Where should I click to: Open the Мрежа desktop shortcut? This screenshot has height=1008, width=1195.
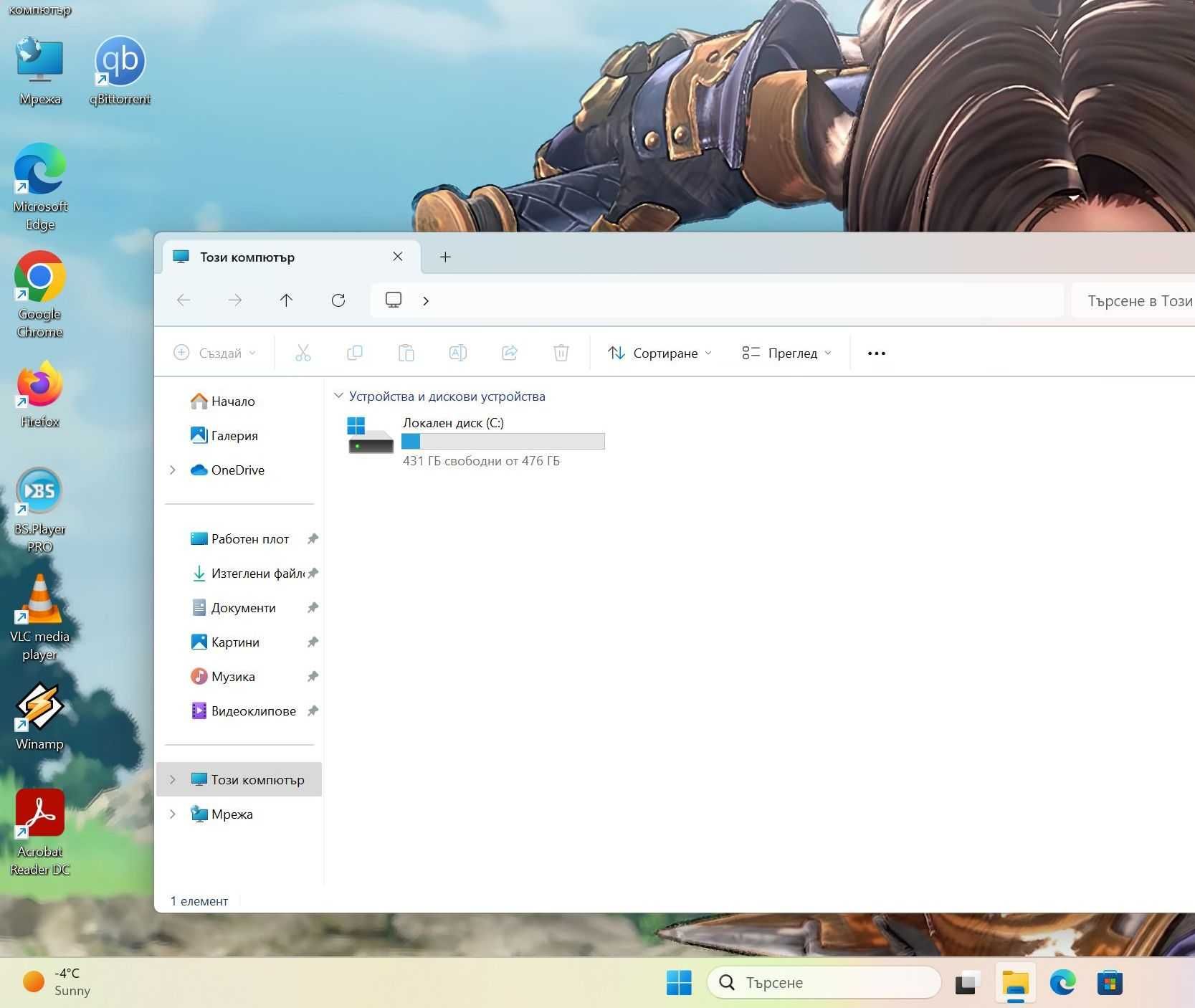[40, 72]
